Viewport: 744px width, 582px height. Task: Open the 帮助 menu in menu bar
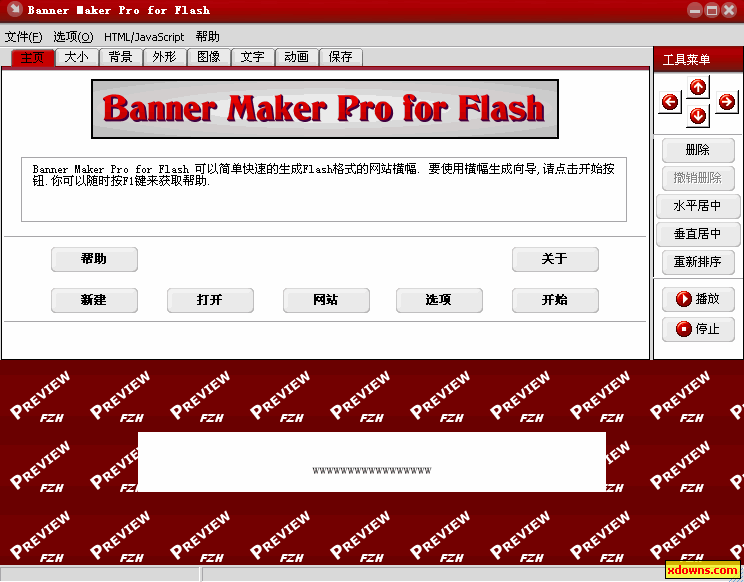point(207,37)
